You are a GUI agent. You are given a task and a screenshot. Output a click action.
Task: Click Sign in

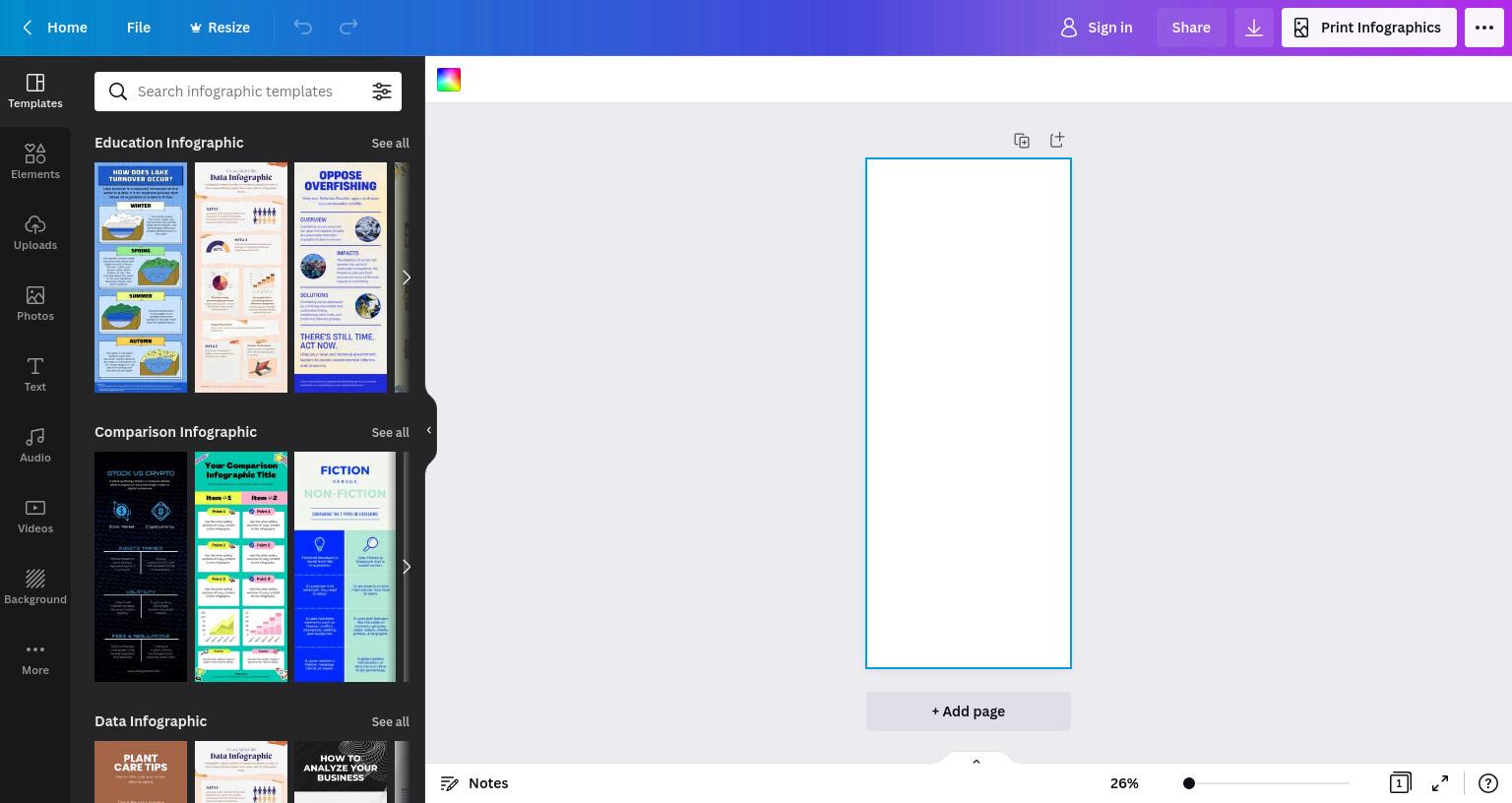coord(1096,28)
